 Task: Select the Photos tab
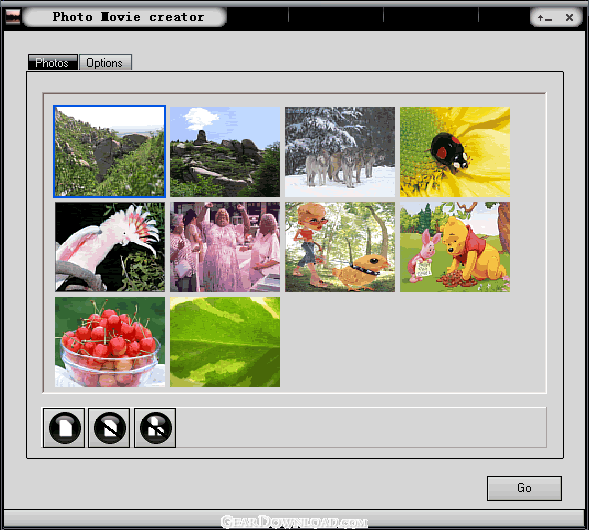pos(53,62)
